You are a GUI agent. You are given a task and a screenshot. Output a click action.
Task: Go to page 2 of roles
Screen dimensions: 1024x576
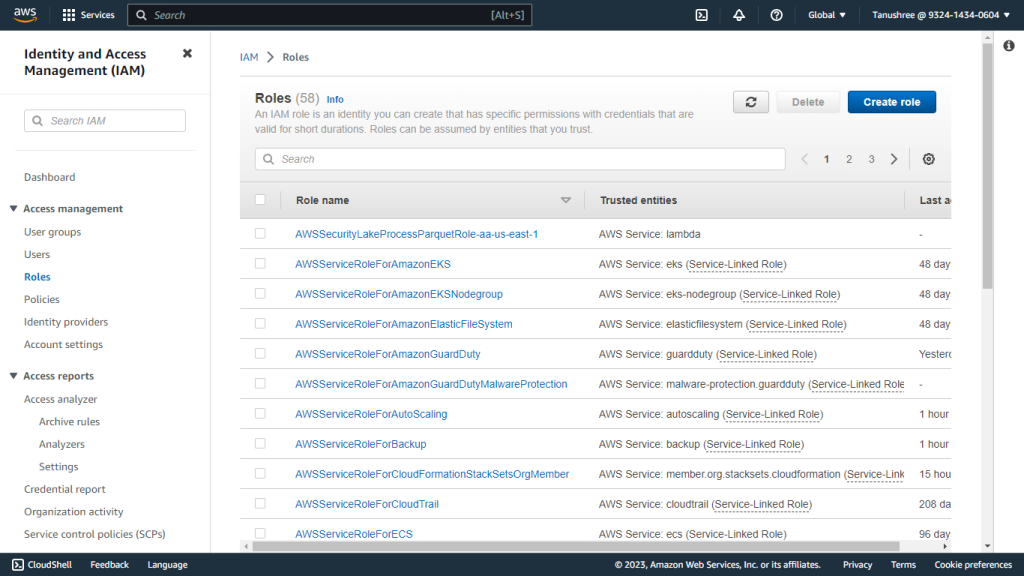click(849, 159)
